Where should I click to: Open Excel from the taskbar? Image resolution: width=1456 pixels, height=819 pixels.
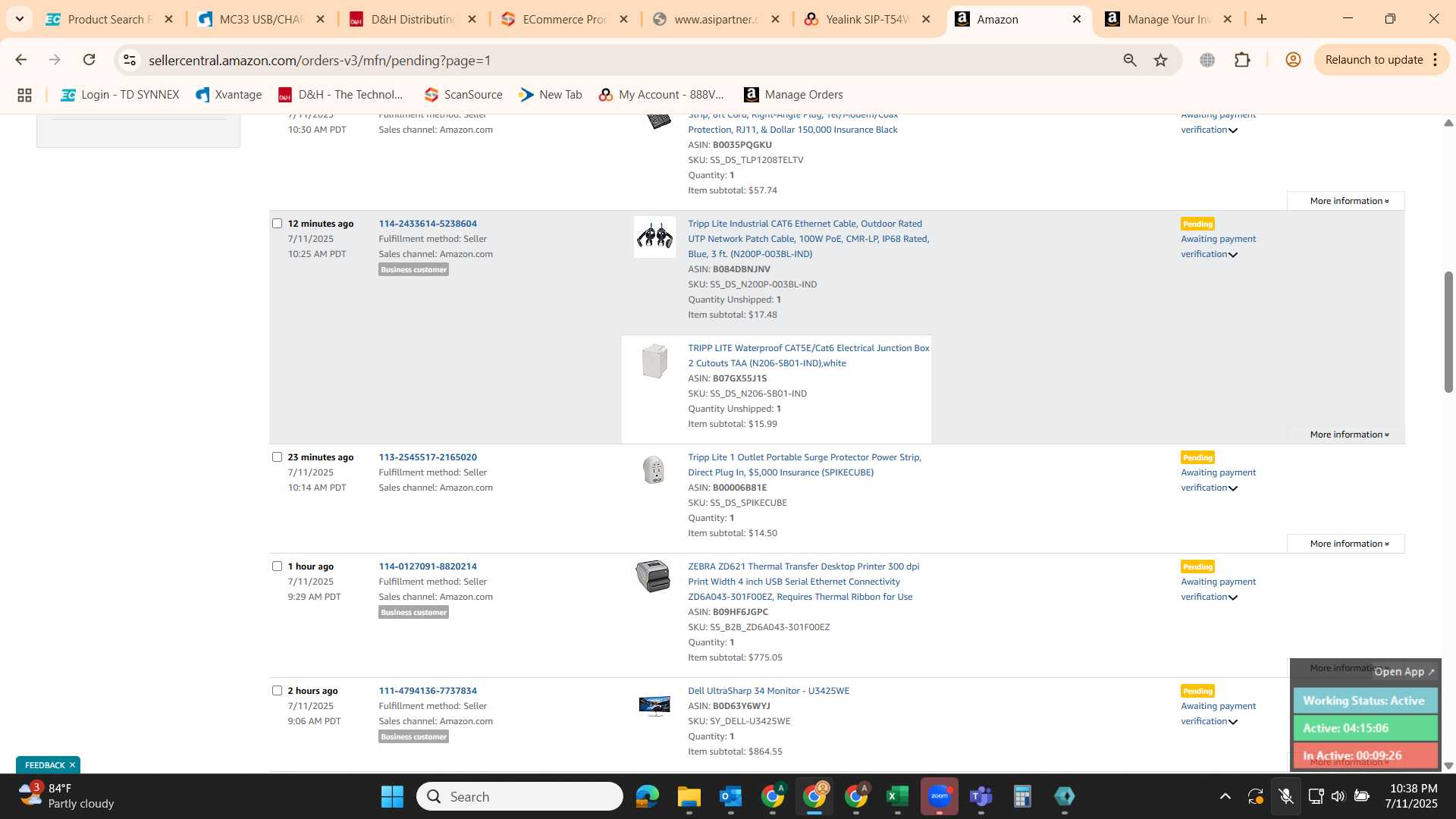pos(897,796)
